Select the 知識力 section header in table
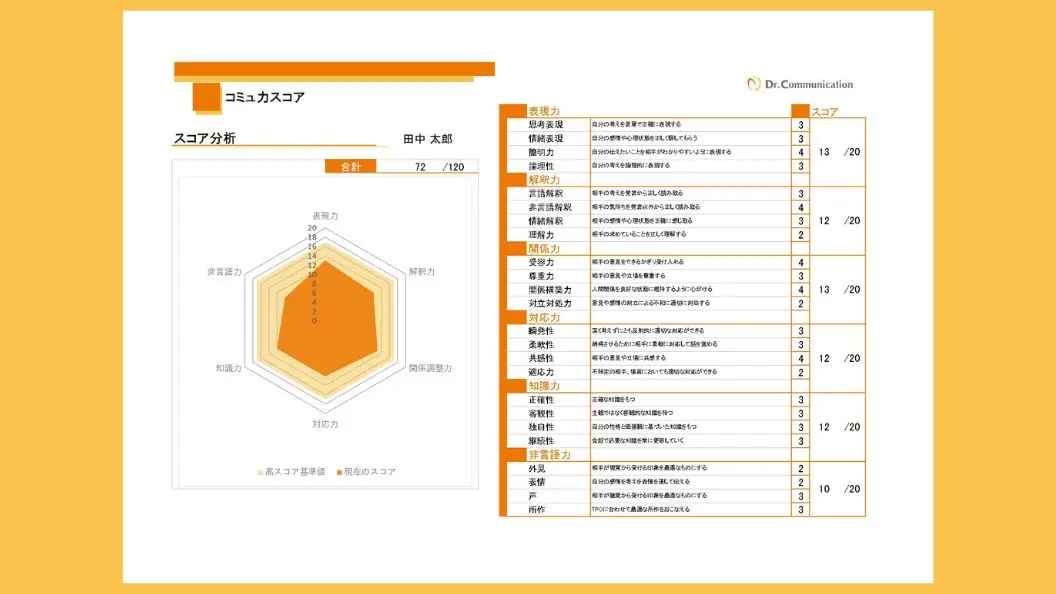The image size is (1056, 594). click(543, 385)
